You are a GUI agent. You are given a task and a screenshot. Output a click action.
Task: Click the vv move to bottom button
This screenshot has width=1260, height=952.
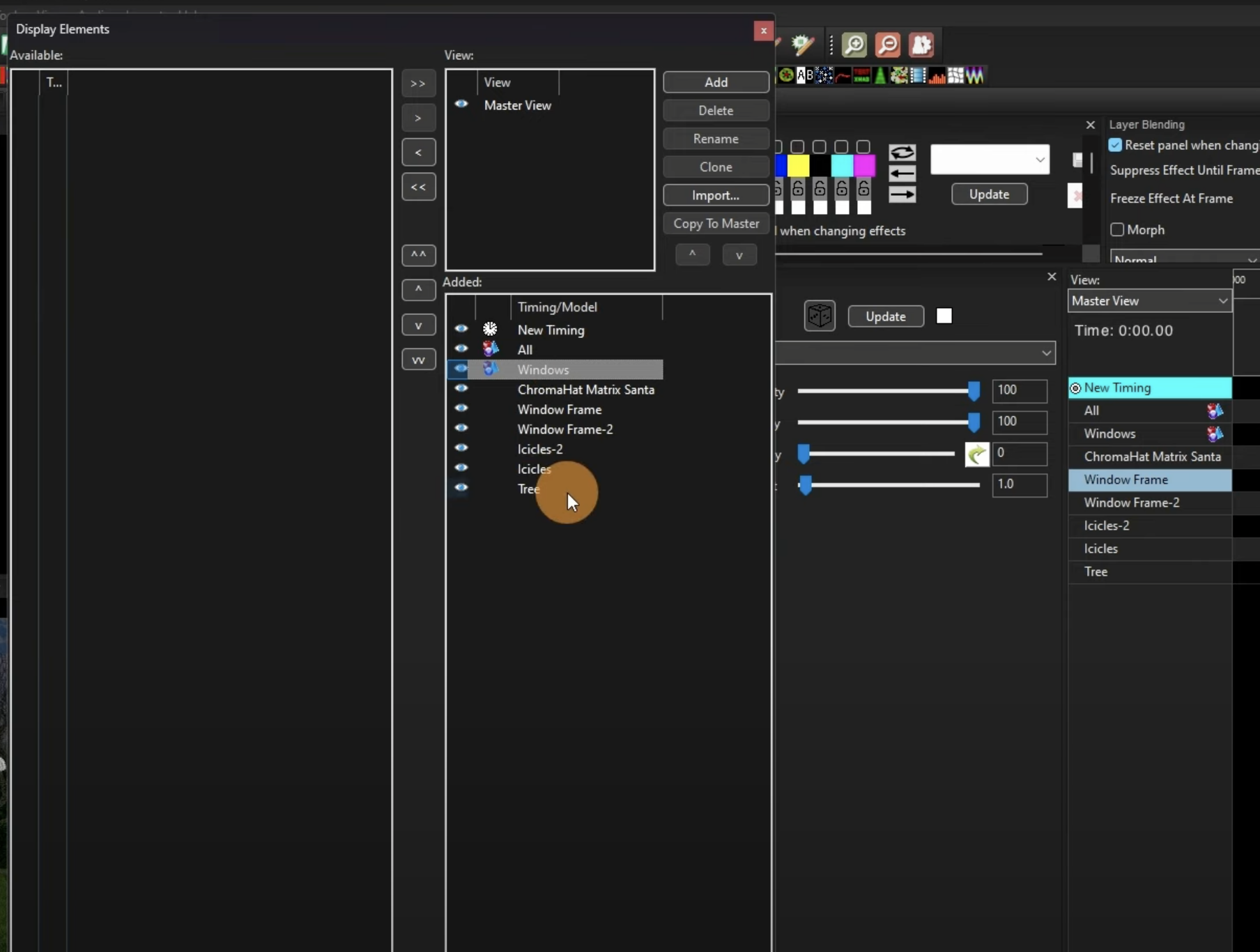click(x=418, y=360)
